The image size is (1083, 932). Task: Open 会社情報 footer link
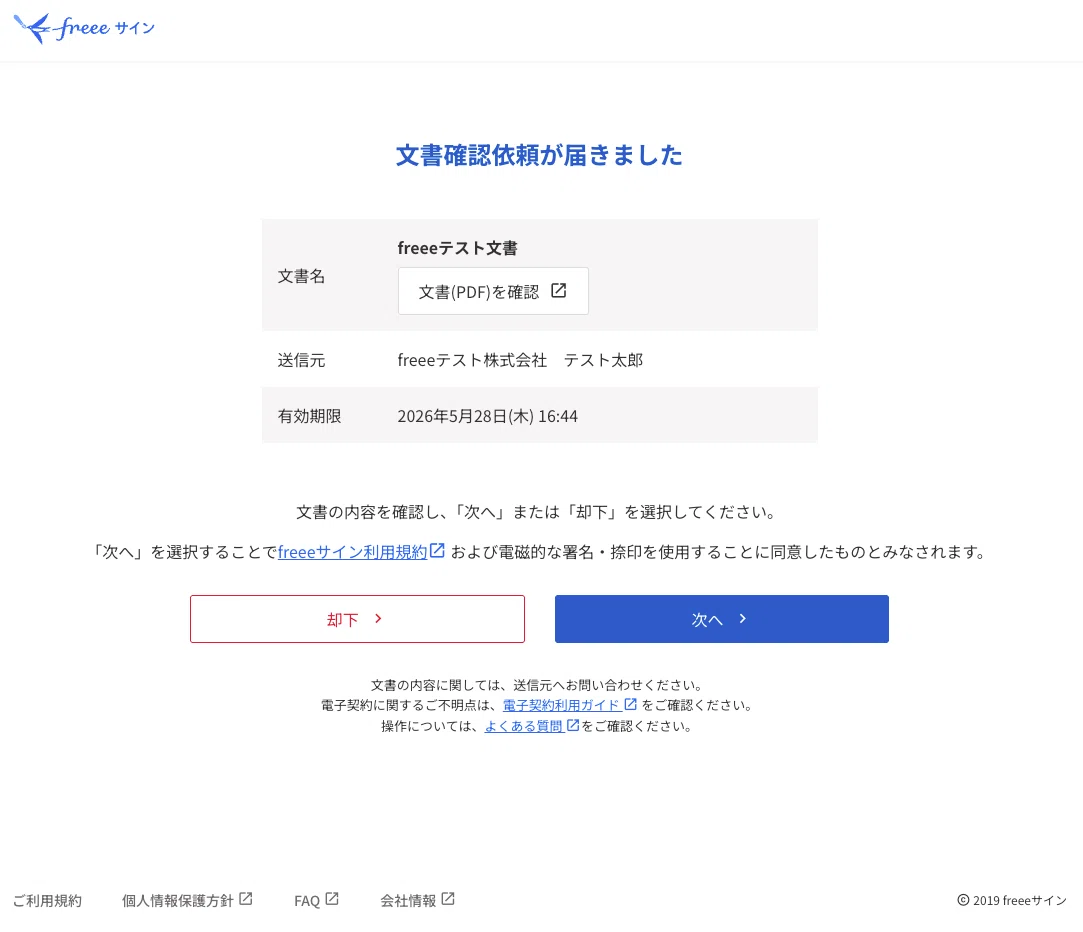click(408, 901)
